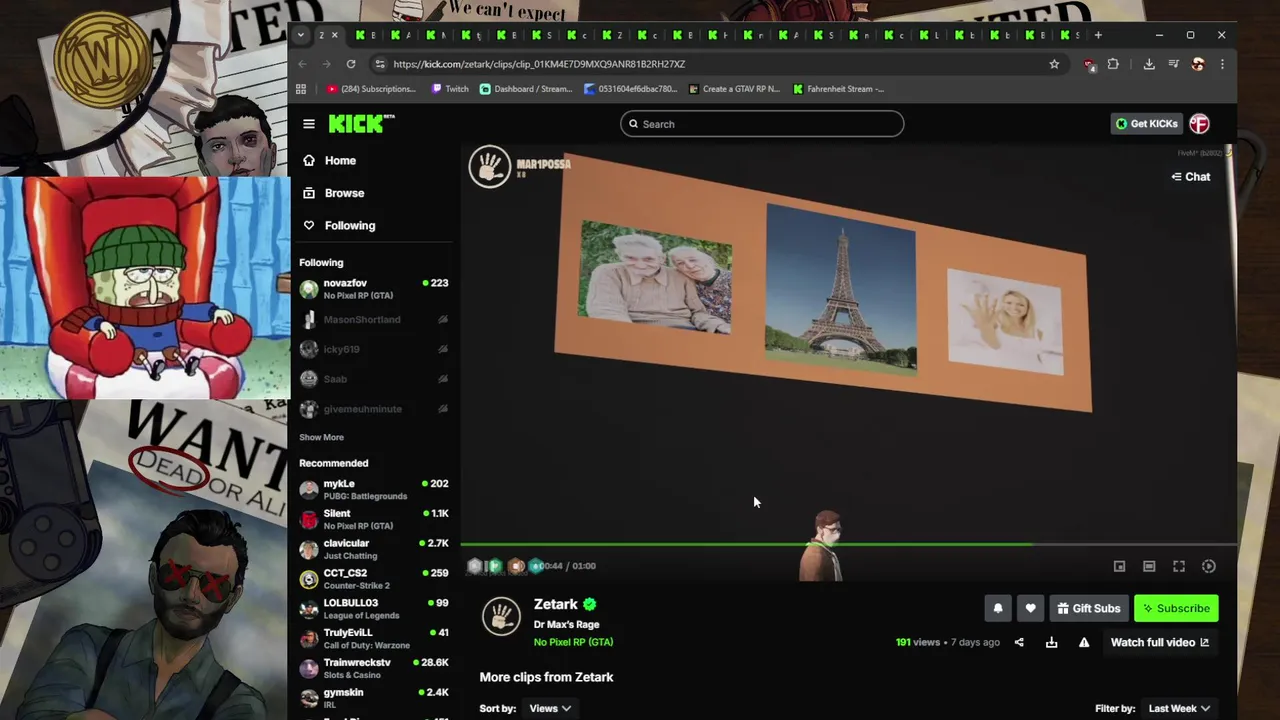
Task: Open the recommended channel gymskin
Action: [x=374, y=698]
